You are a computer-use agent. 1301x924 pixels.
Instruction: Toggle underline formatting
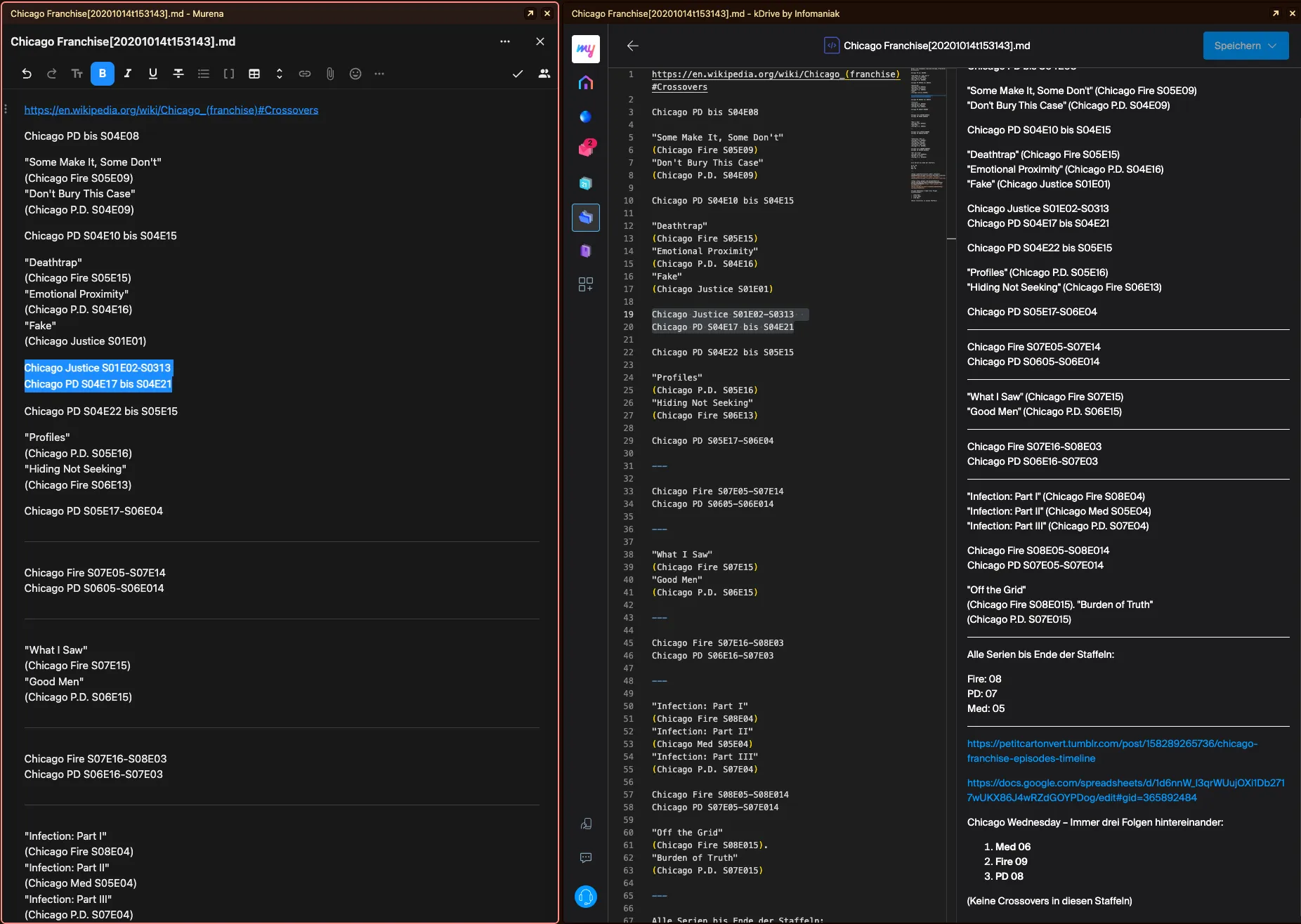[x=153, y=74]
